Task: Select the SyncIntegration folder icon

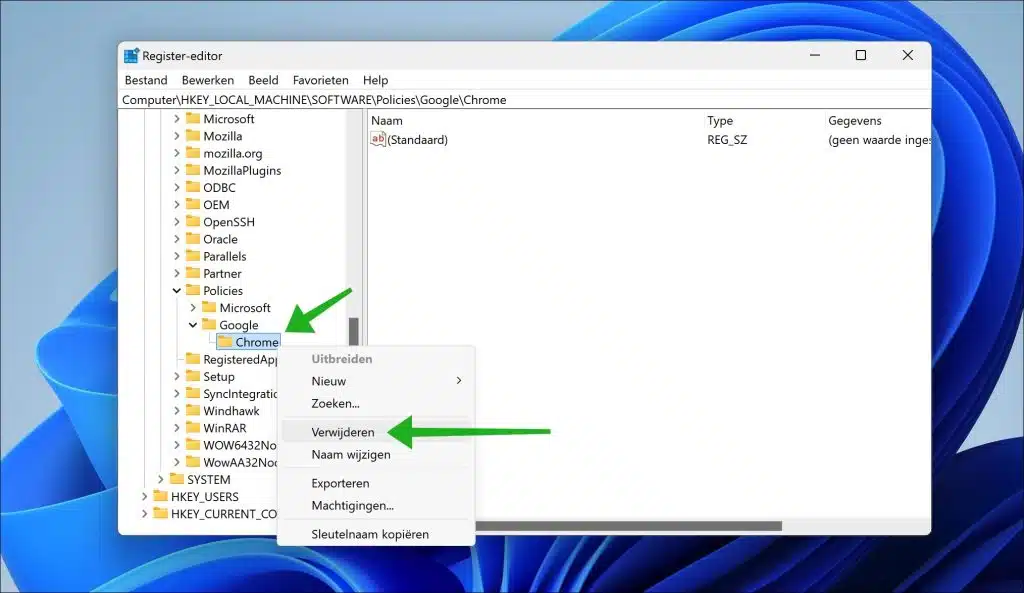Action: (193, 393)
